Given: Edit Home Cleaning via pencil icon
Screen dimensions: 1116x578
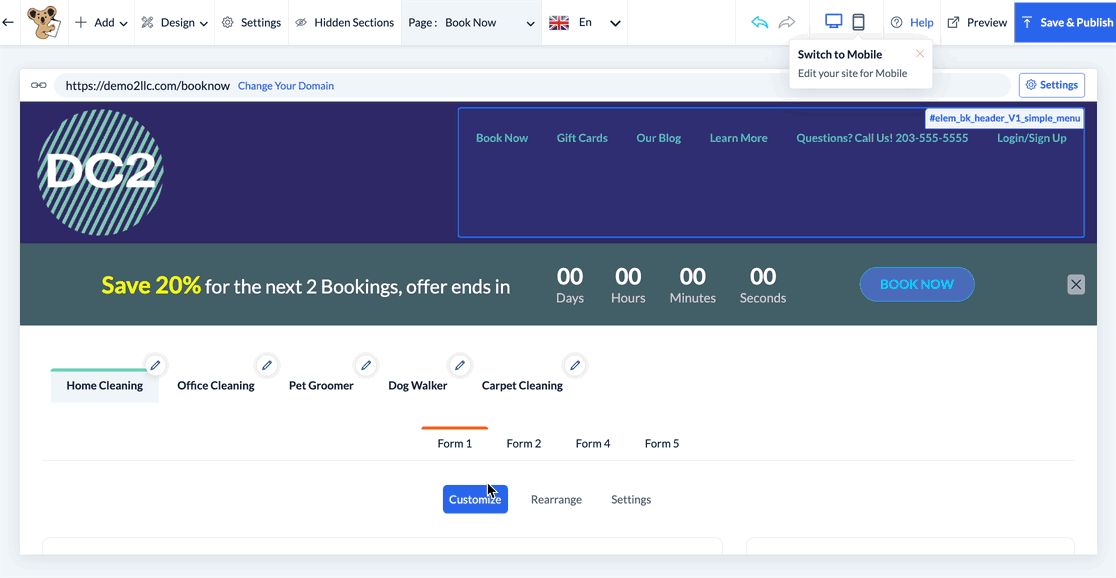Looking at the screenshot, I should (155, 365).
